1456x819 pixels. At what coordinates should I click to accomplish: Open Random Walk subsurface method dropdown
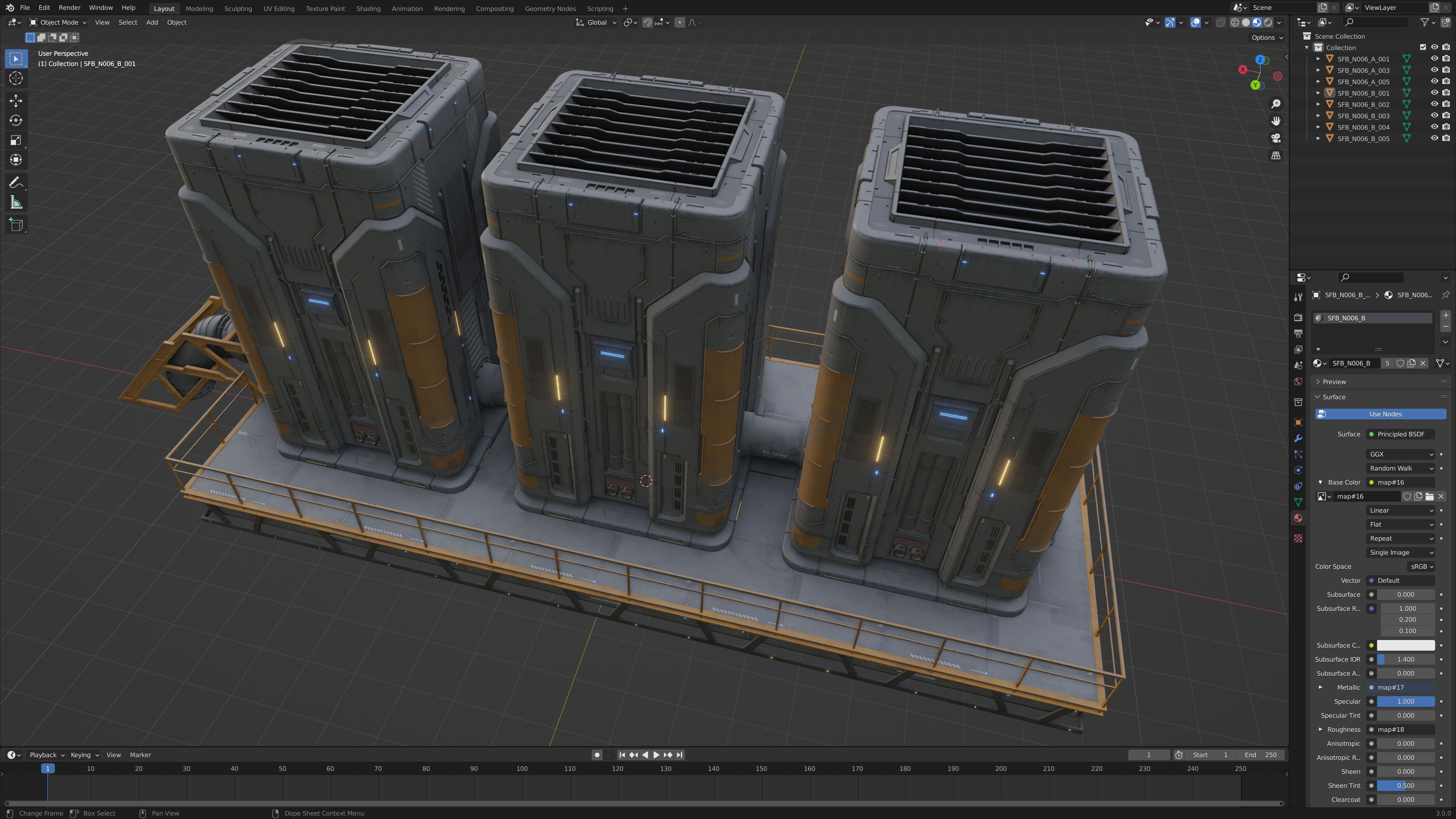click(x=1401, y=468)
